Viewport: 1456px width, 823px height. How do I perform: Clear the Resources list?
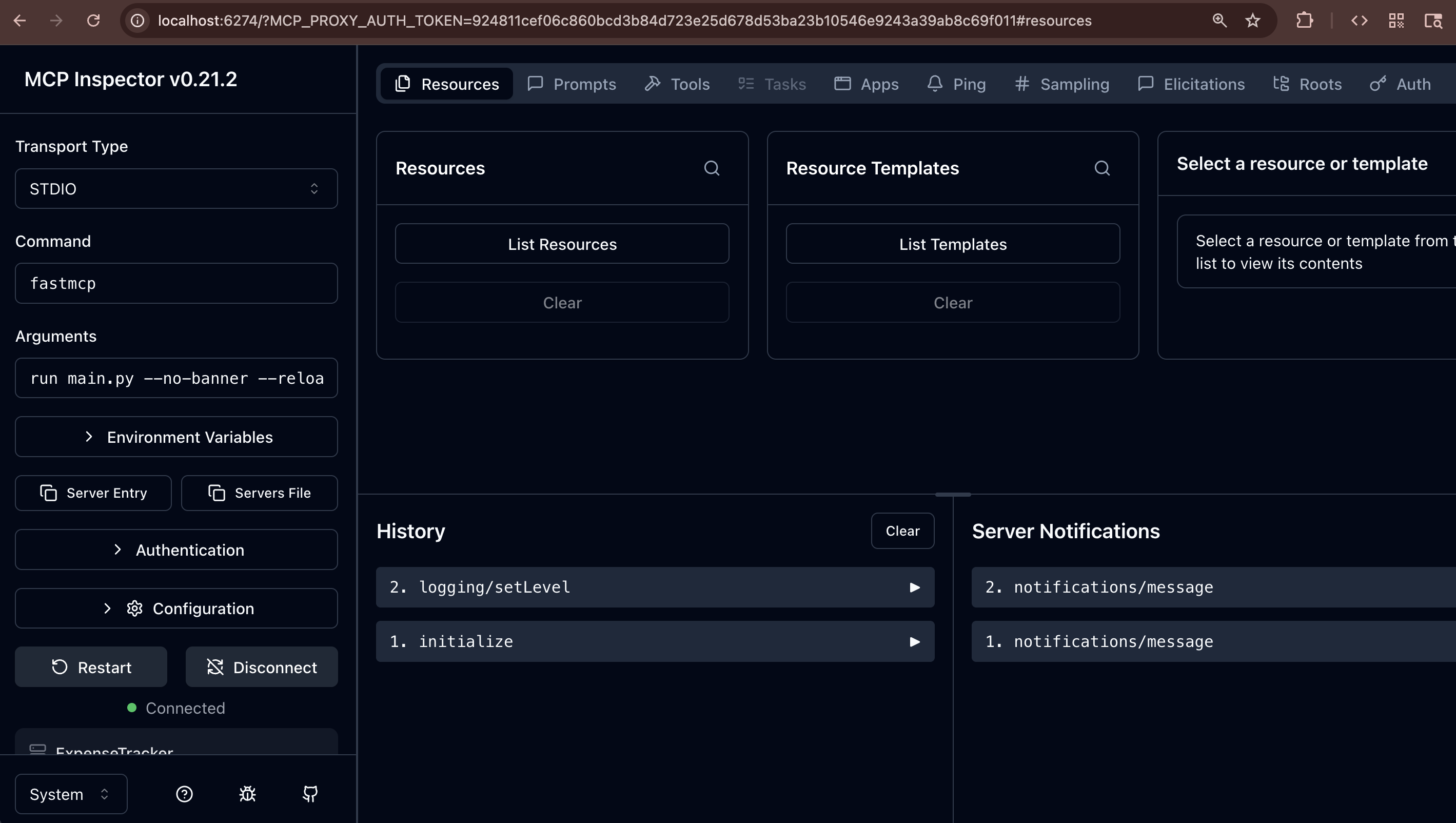[562, 302]
